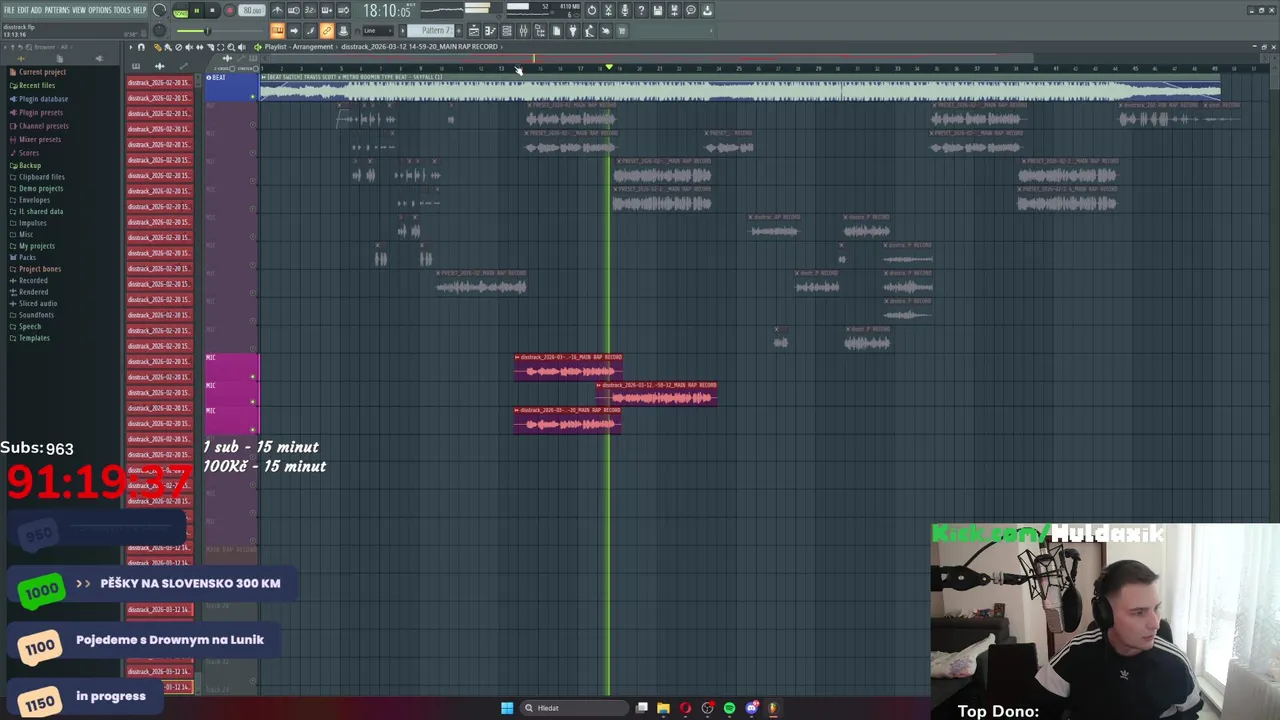Expand the Packs folder
Image resolution: width=1280 pixels, height=720 pixels.
27,257
